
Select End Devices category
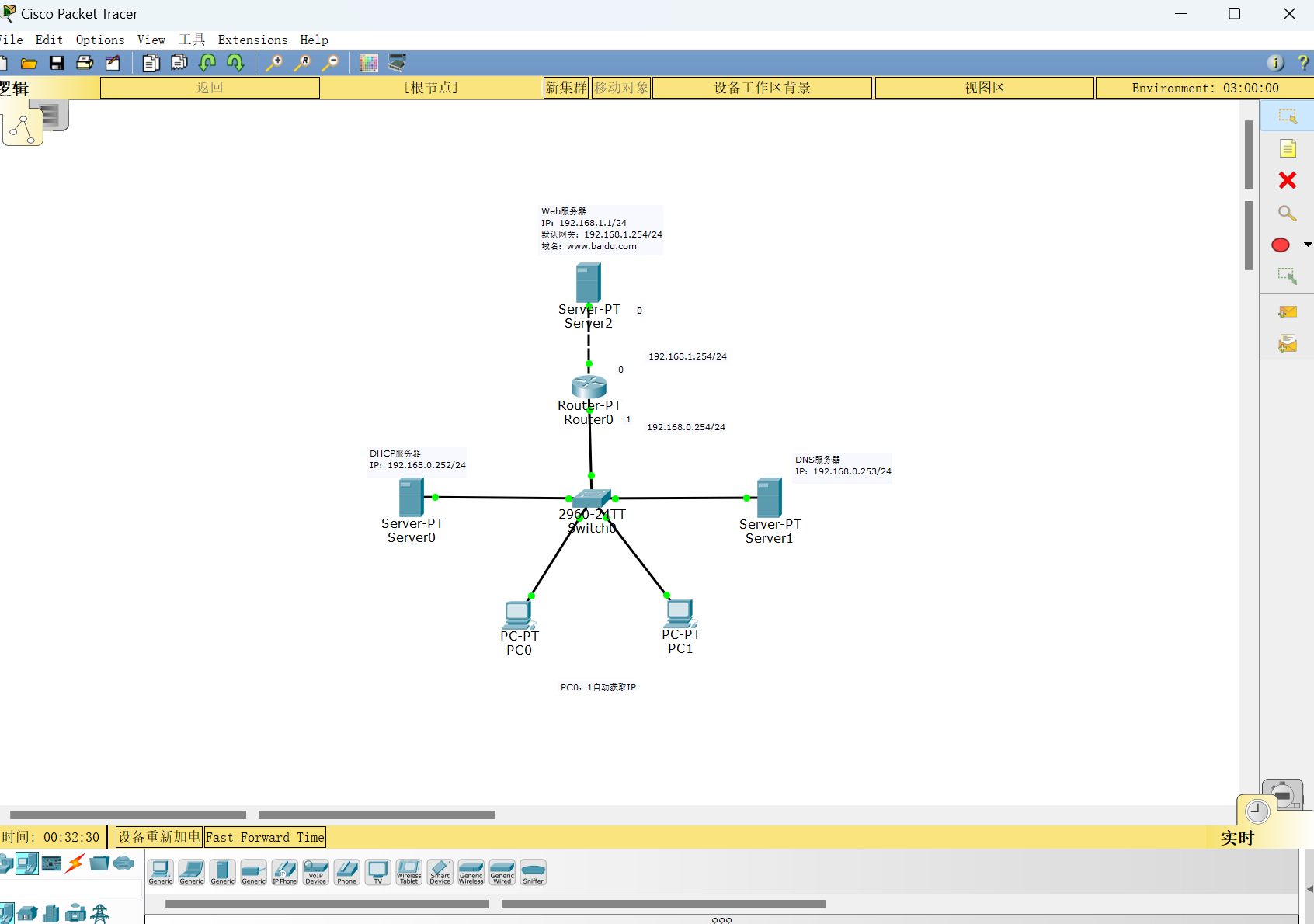(x=27, y=863)
